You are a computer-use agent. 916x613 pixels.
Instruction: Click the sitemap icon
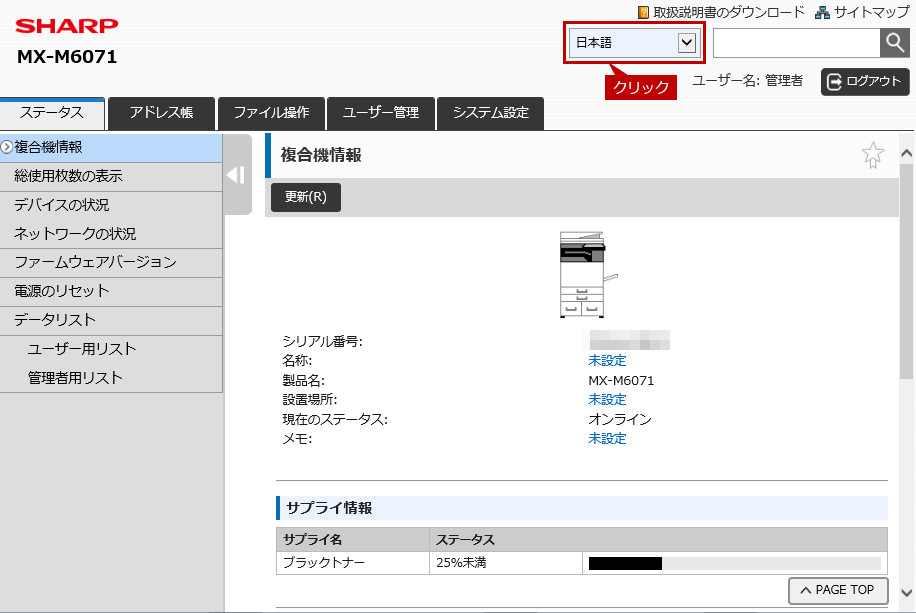click(822, 12)
